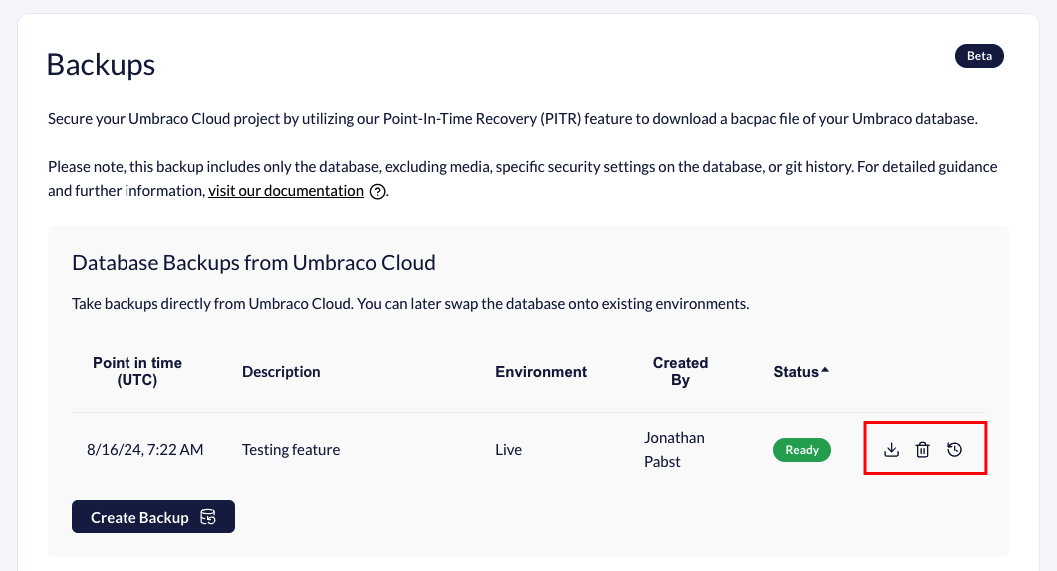Click the Point in time (UTC) column header

tap(138, 371)
